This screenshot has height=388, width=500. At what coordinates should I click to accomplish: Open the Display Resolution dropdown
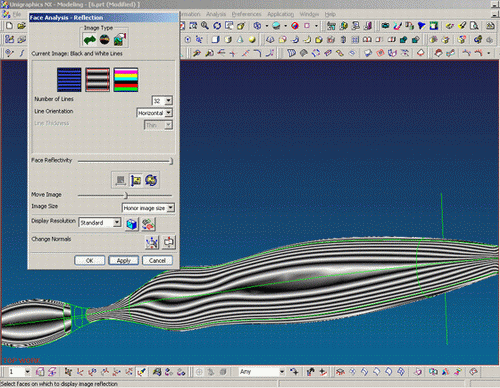point(117,222)
